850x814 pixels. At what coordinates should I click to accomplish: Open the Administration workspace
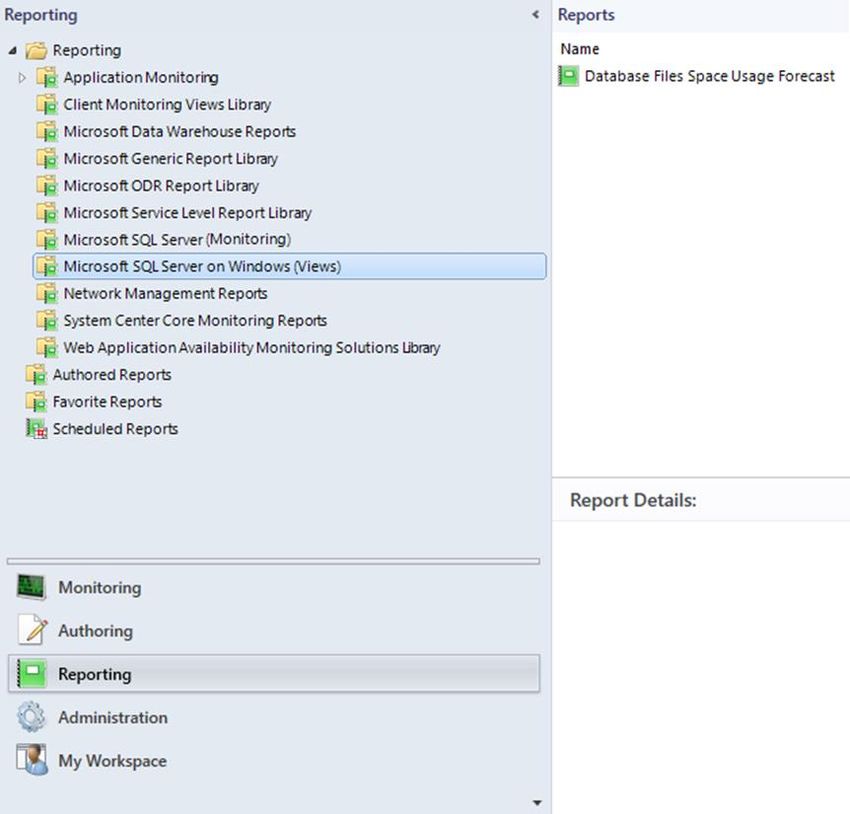[x=274, y=717]
